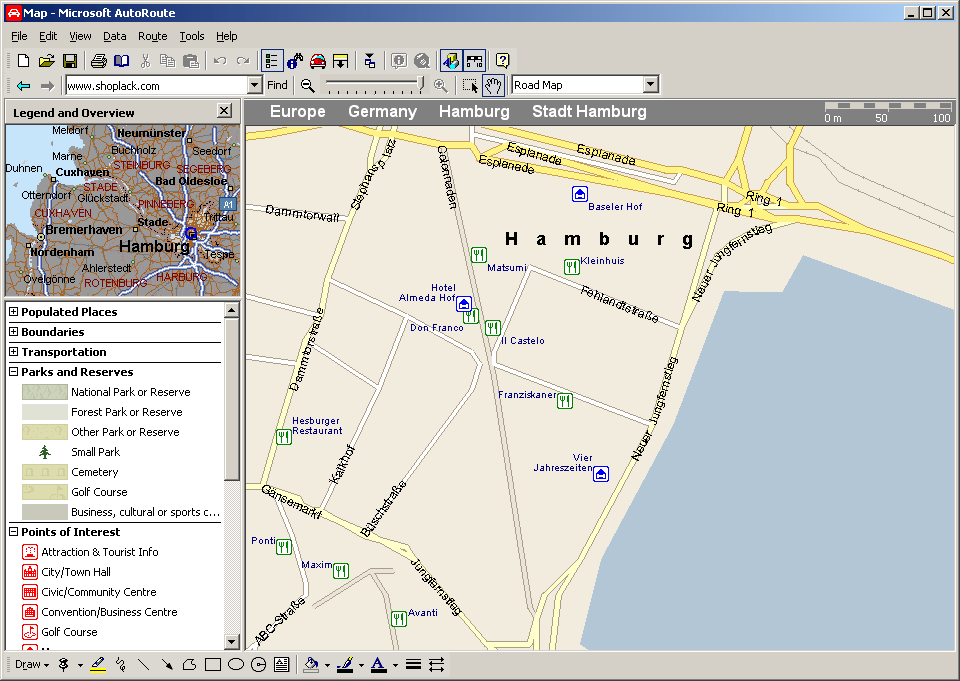The image size is (960, 681).
Task: Toggle the Legend and Overview pane button
Action: click(272, 61)
